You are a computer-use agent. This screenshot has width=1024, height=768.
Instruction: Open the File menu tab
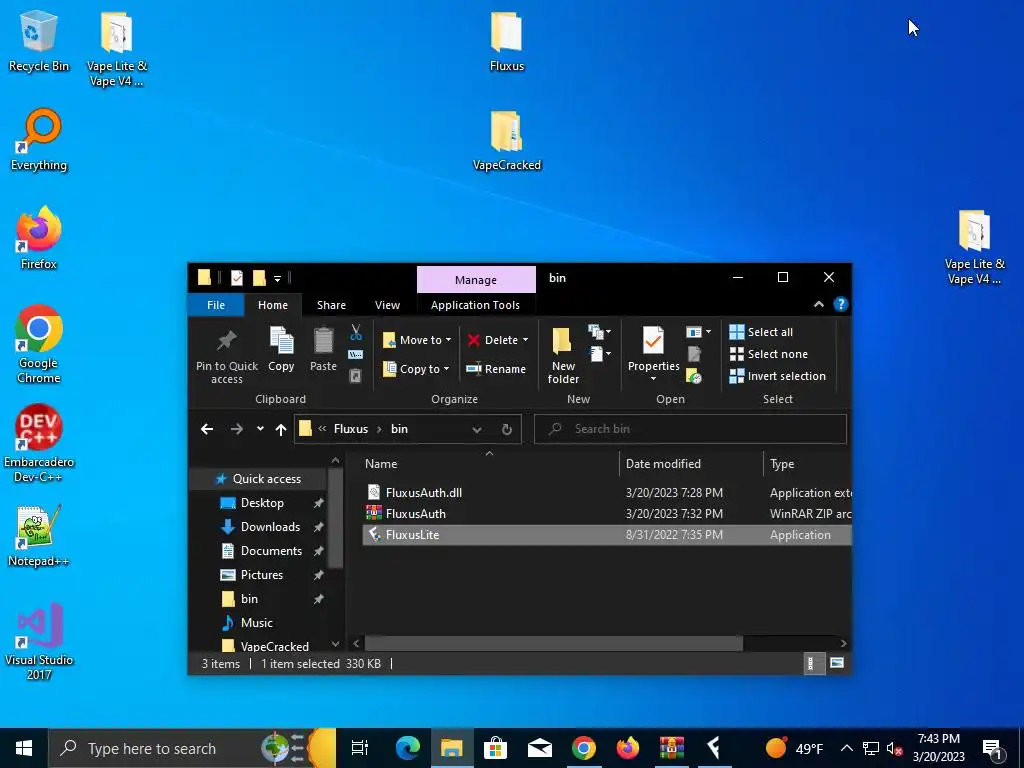[216, 305]
